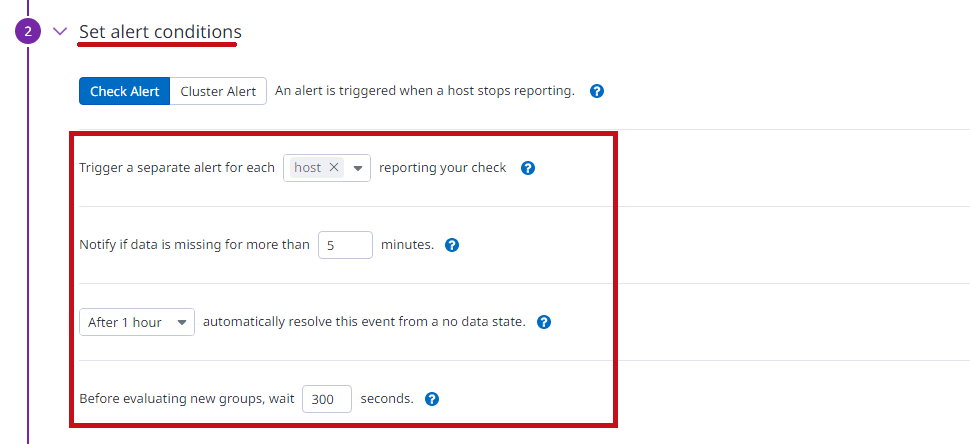Viewport: 970px width, 444px height.
Task: Open help for host stops reporting description
Action: click(x=596, y=91)
